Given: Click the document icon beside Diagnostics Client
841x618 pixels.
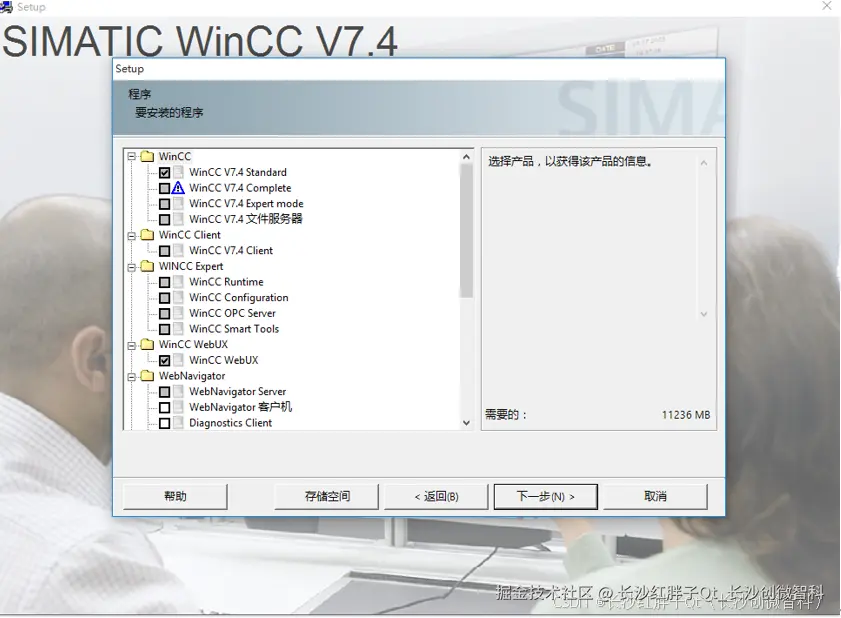Looking at the screenshot, I should coord(178,423).
